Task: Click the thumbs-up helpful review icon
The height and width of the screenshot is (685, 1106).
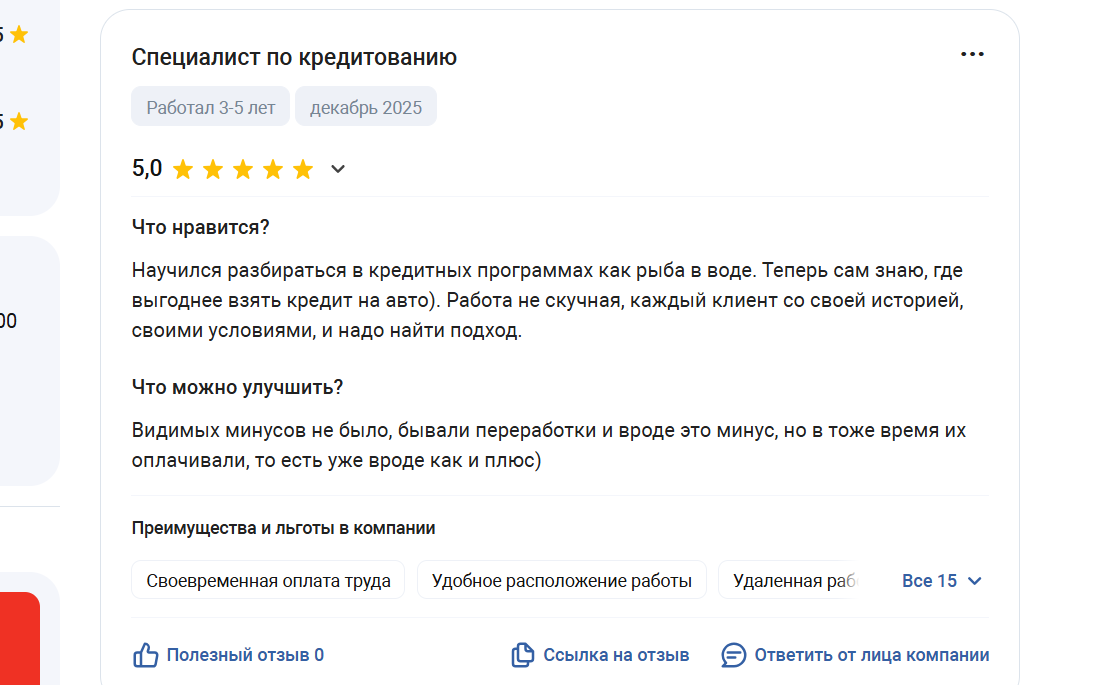Action: [146, 656]
